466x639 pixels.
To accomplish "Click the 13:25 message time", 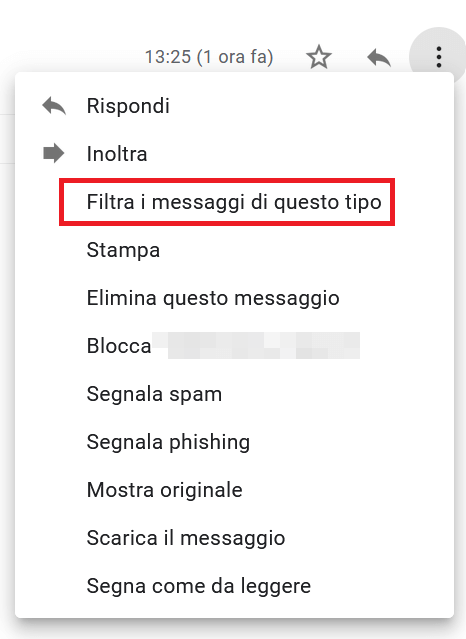I will tap(168, 57).
